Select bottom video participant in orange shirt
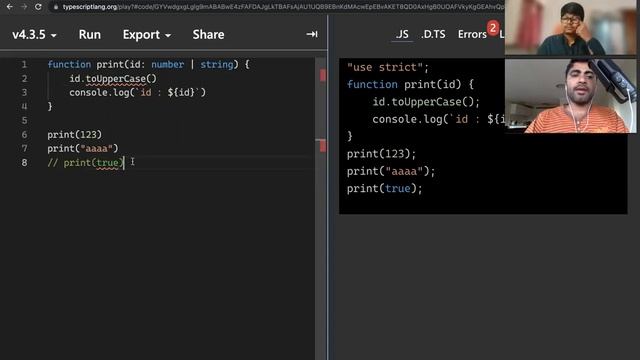 pos(570,96)
